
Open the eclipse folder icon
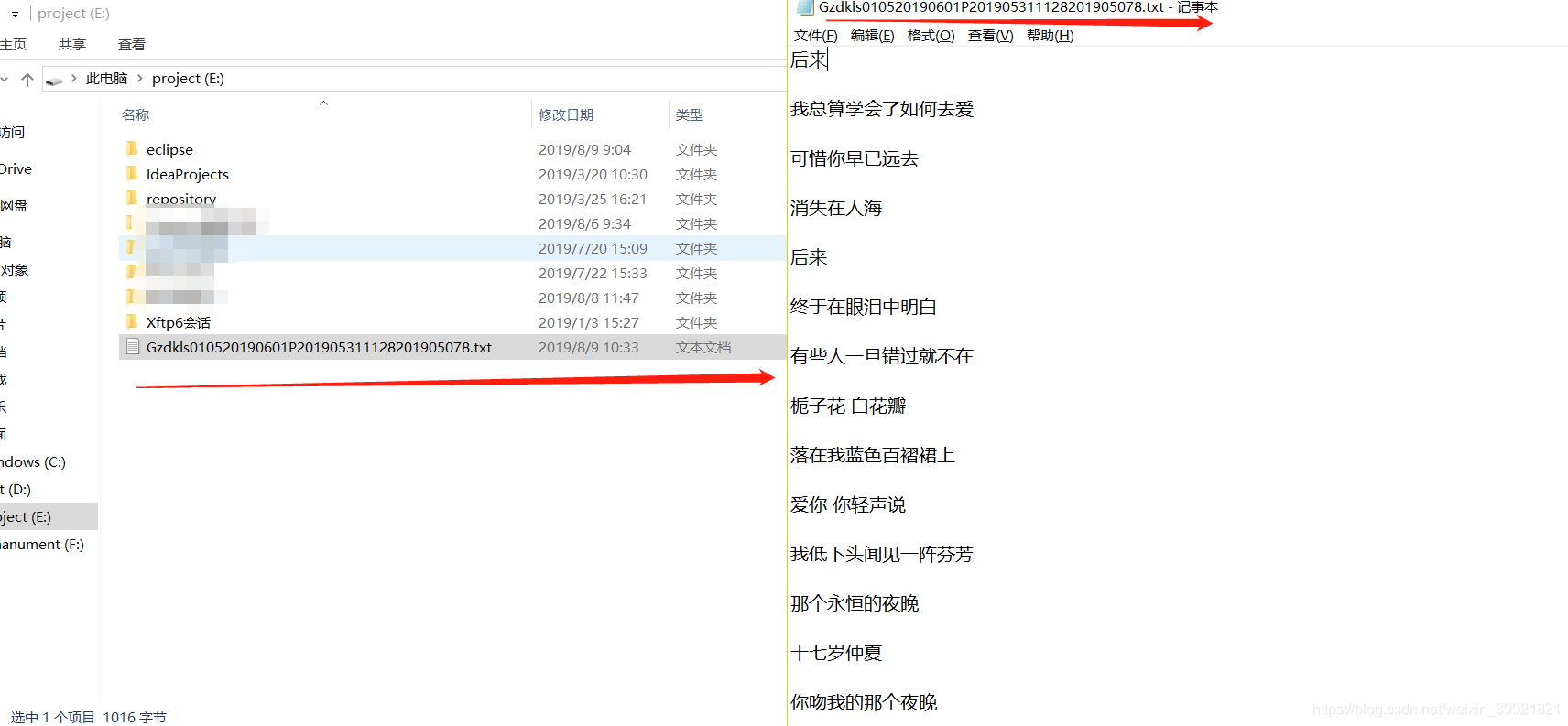pyautogui.click(x=132, y=149)
